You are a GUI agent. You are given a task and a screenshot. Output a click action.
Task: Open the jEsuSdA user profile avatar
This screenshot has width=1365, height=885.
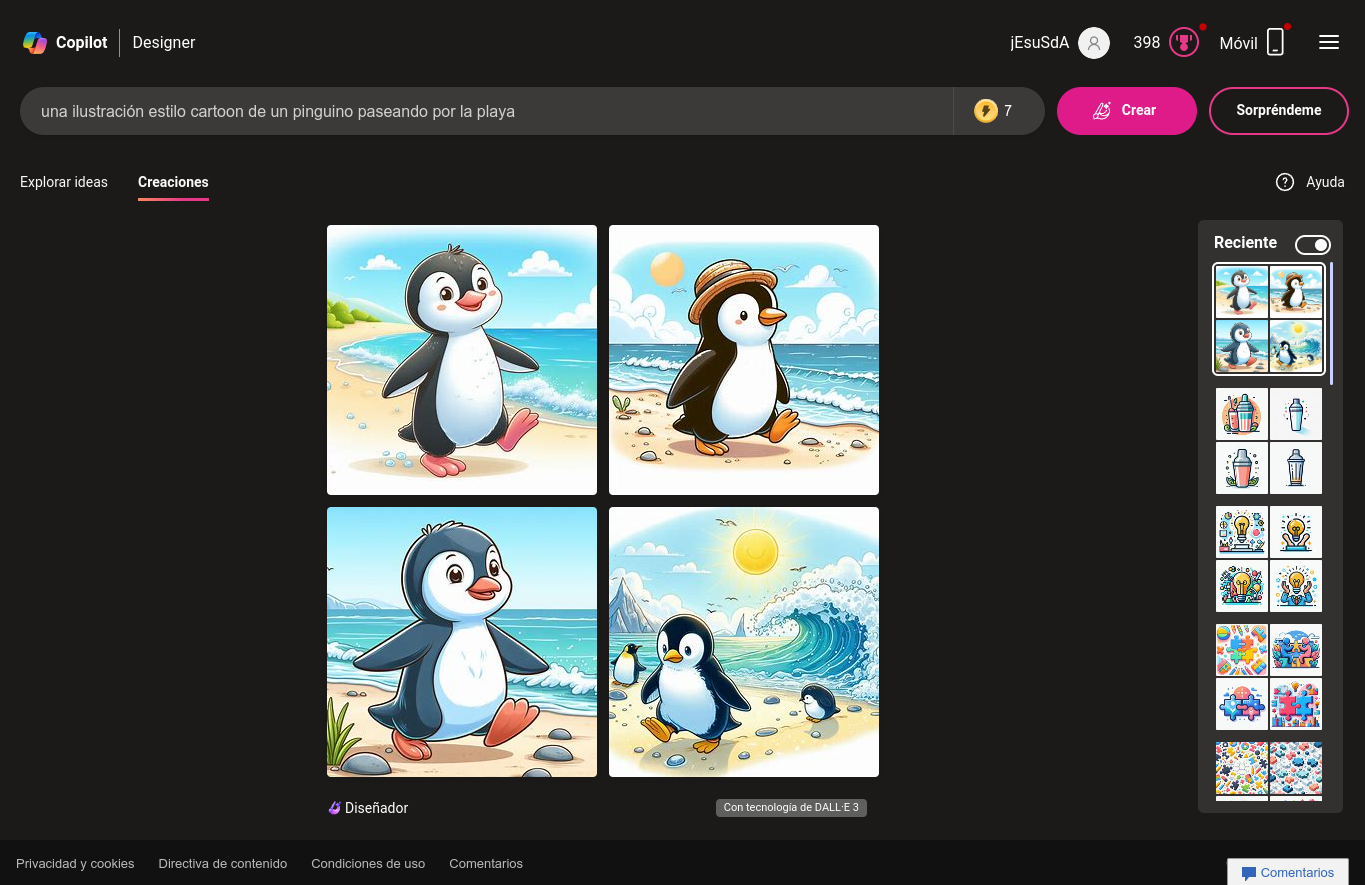coord(1094,43)
